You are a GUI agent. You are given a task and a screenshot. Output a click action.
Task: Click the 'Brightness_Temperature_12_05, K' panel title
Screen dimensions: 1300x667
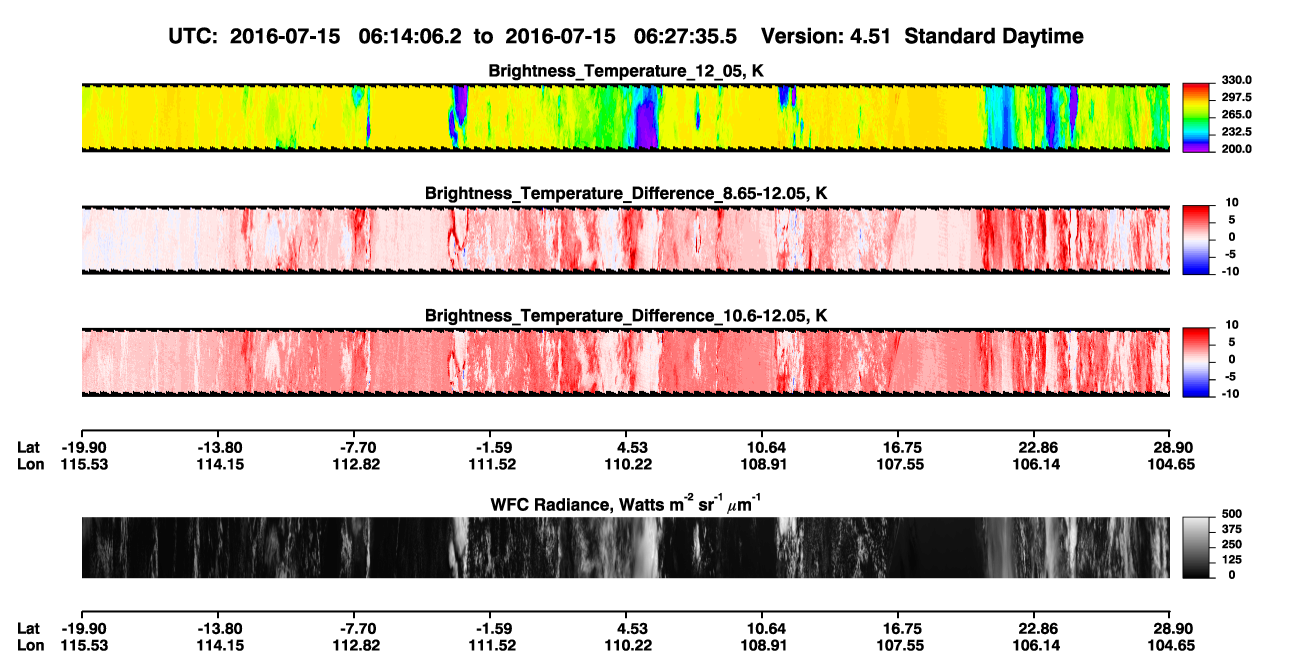point(626,71)
